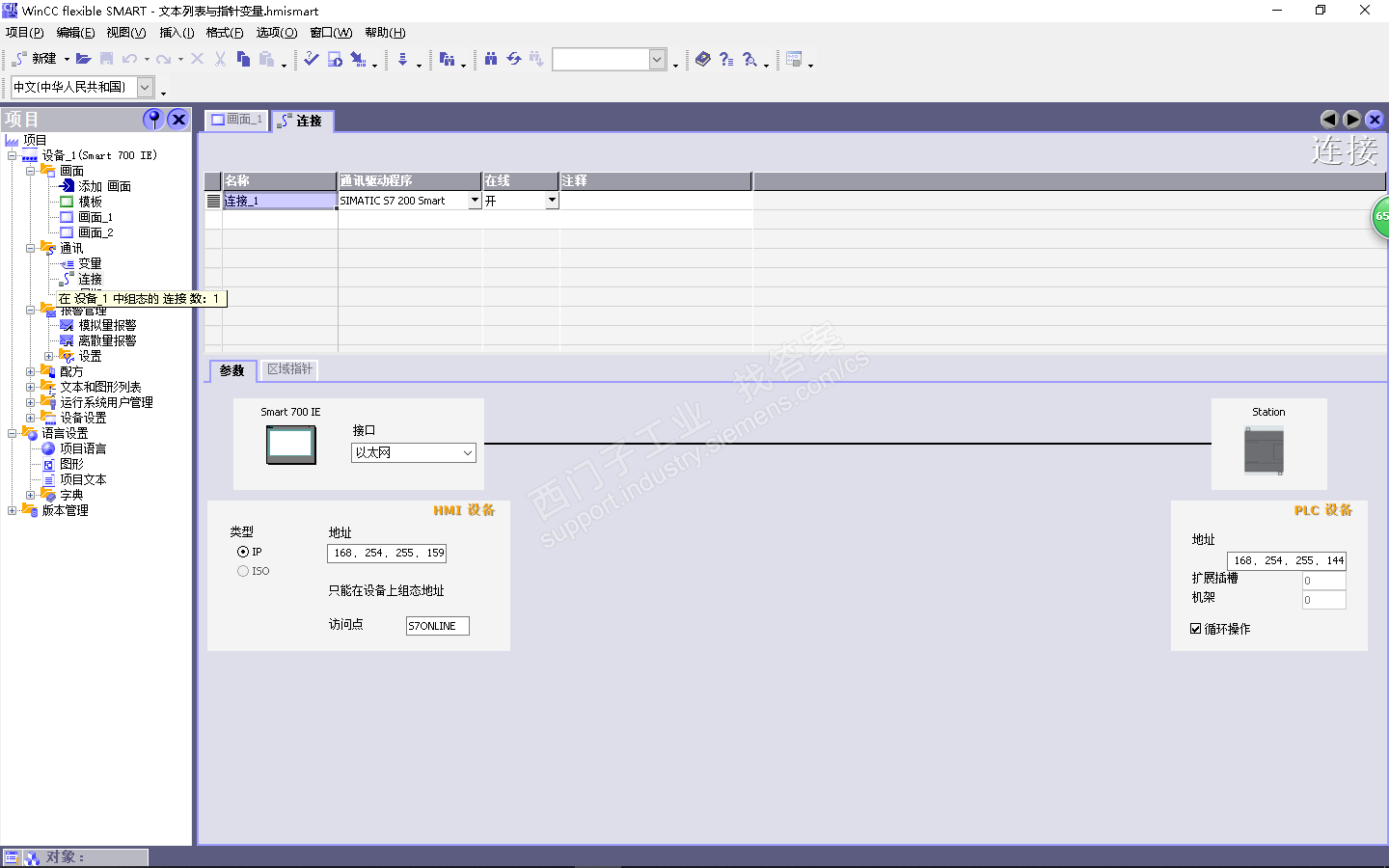Open the 在线 dropdown for 连接_1
The width and height of the screenshot is (1389, 868).
coord(552,201)
